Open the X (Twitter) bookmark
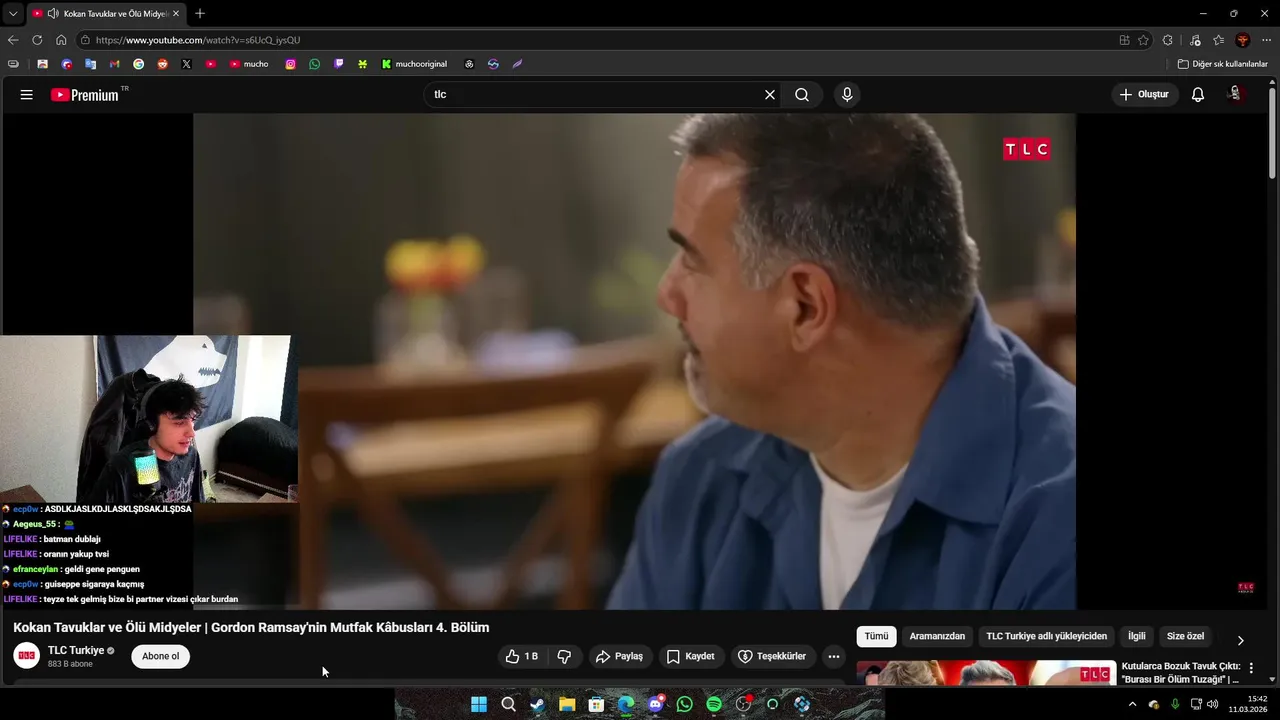 point(186,64)
